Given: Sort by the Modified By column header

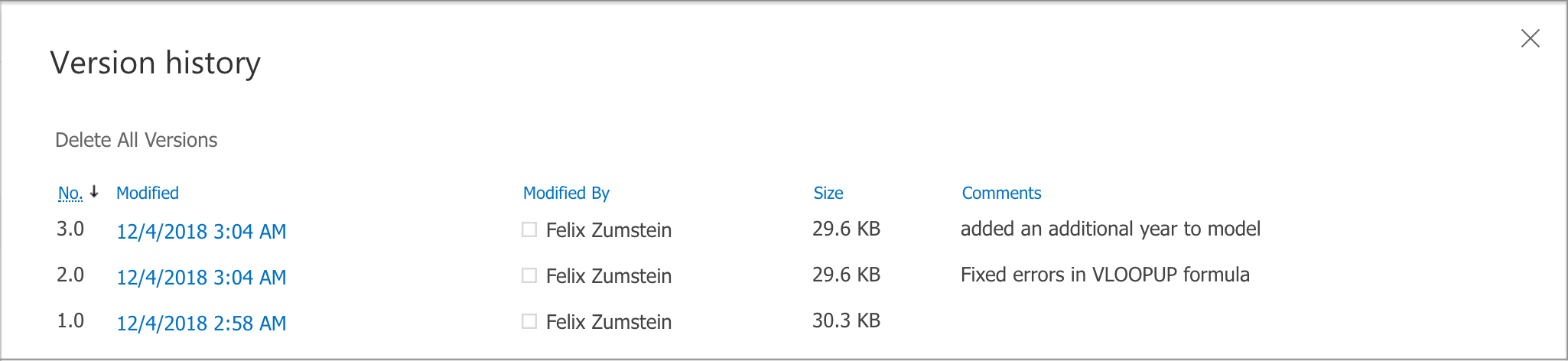Looking at the screenshot, I should pyautogui.click(x=566, y=194).
